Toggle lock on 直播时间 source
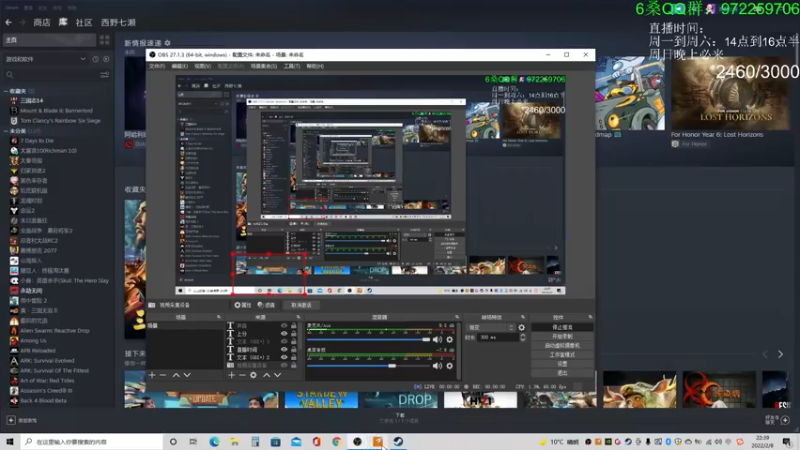The image size is (800, 450). tap(293, 349)
